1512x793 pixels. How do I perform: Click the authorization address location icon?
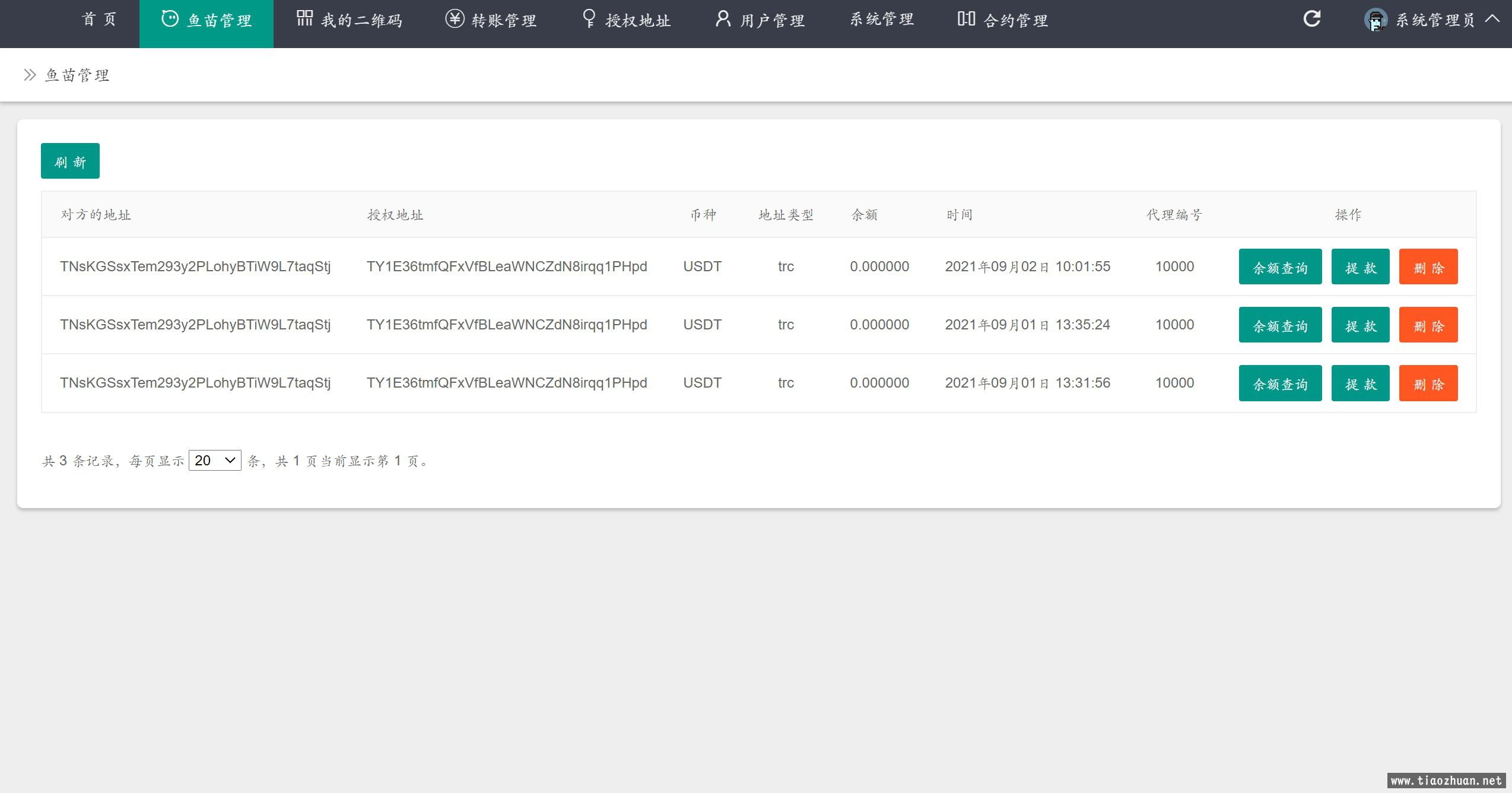[x=589, y=18]
